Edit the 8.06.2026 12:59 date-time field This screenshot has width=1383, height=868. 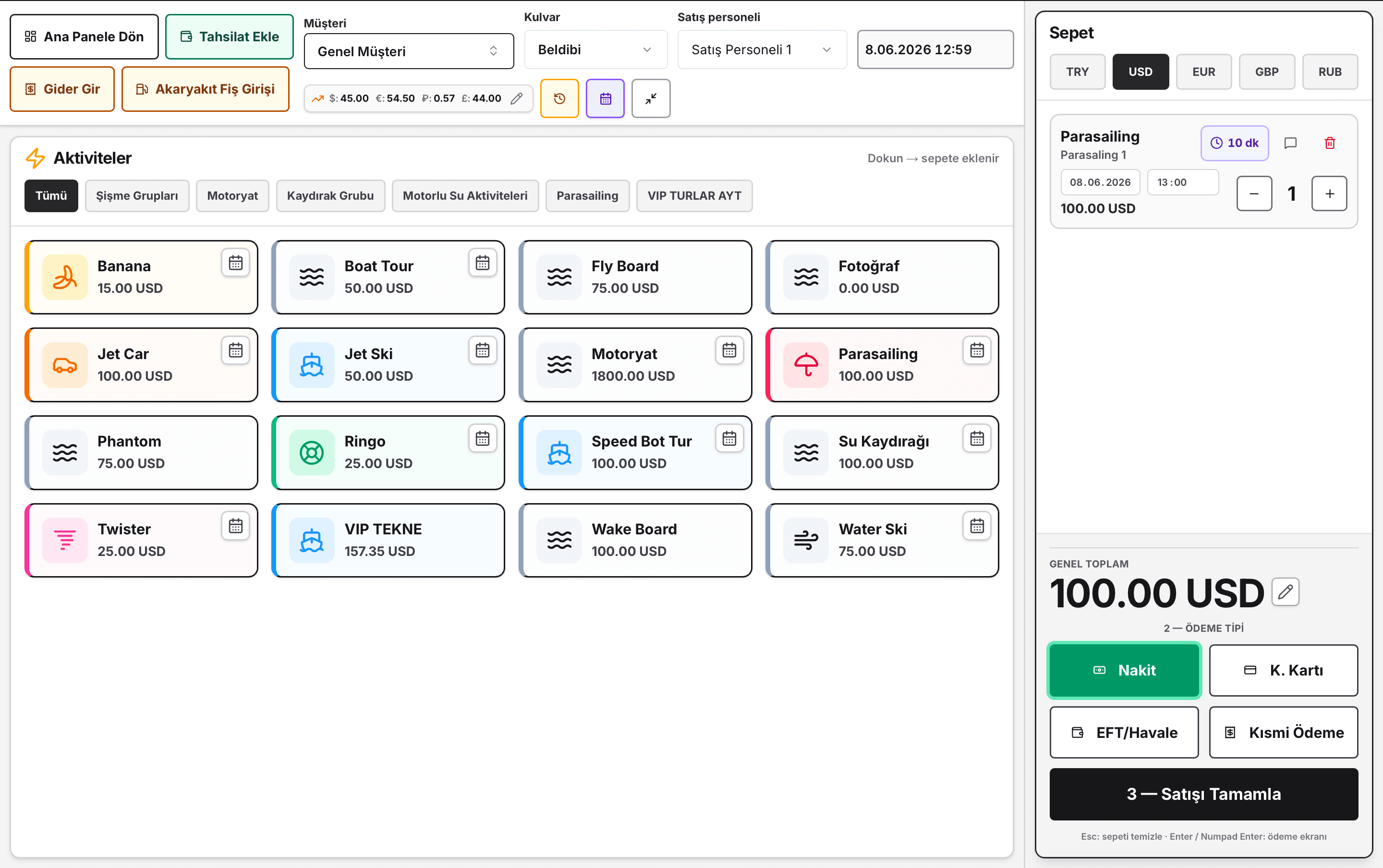coord(935,50)
